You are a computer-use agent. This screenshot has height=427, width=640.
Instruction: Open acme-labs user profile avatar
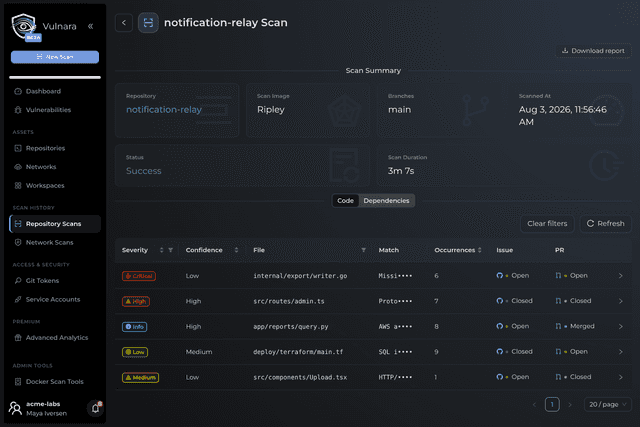[x=16, y=408]
